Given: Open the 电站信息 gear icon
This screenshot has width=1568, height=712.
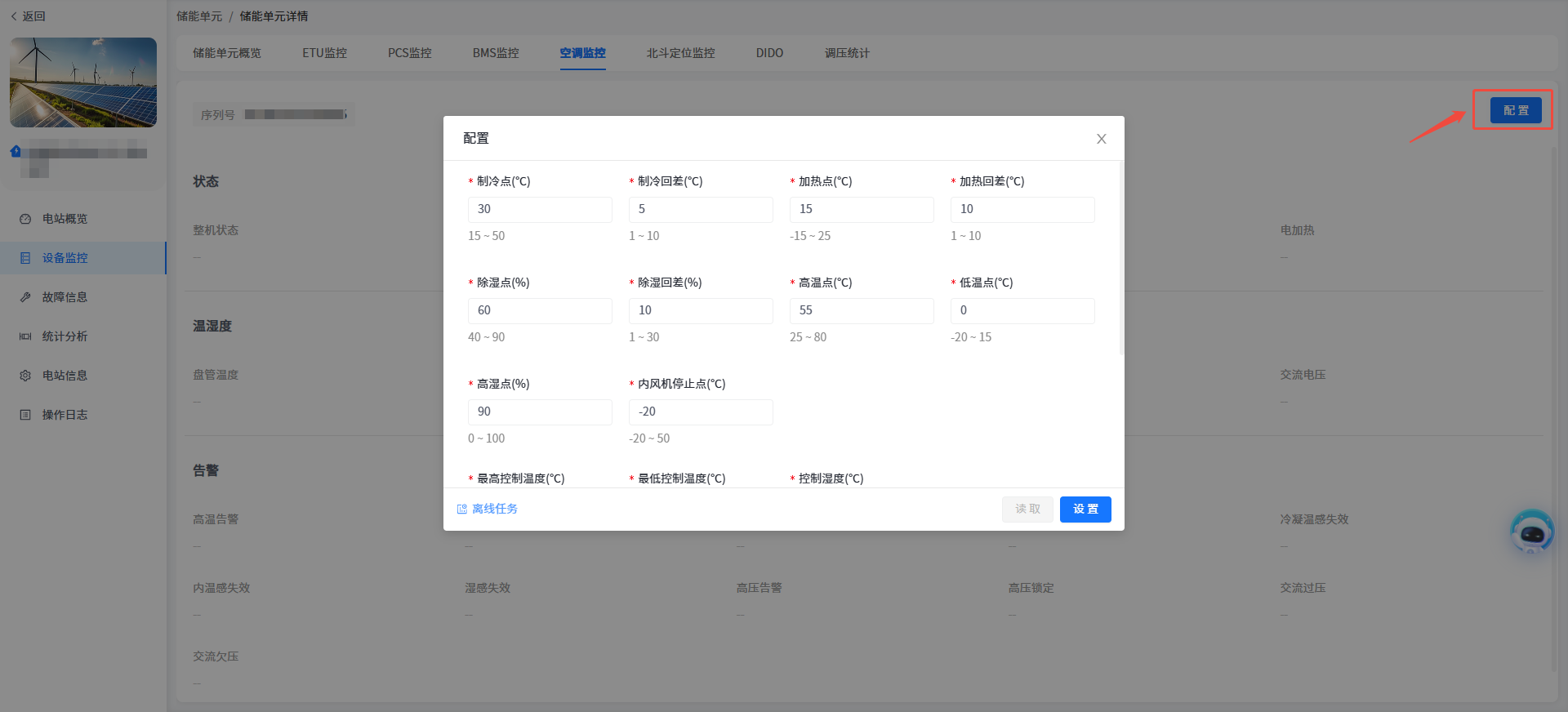Looking at the screenshot, I should click(x=25, y=376).
